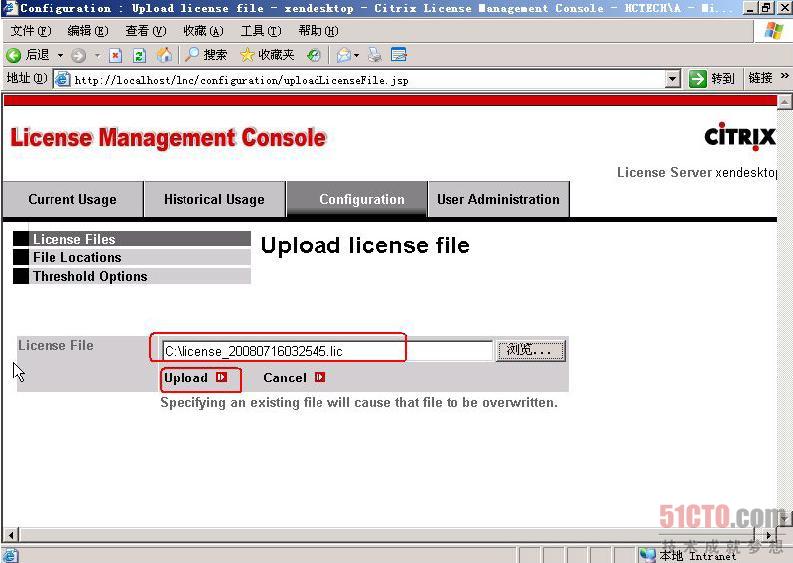The height and width of the screenshot is (563, 793).
Task: Open the Forward history dropdown arrow
Action: [x=97, y=55]
